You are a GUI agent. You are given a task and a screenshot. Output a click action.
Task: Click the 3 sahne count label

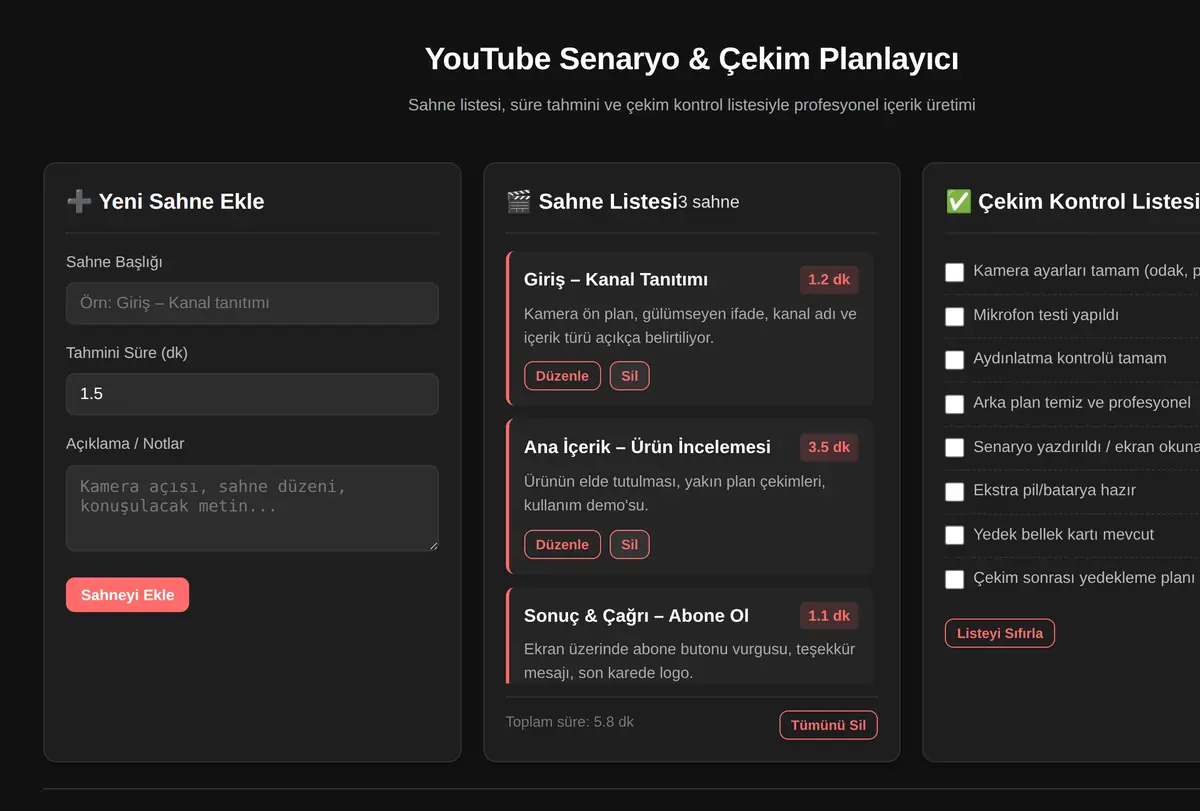coord(709,202)
